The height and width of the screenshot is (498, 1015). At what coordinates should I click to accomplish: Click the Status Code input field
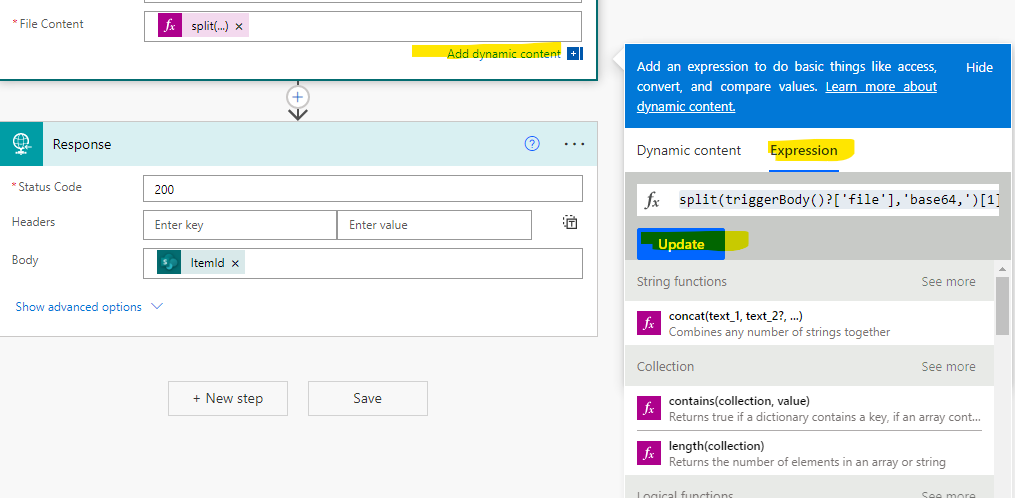coord(362,189)
